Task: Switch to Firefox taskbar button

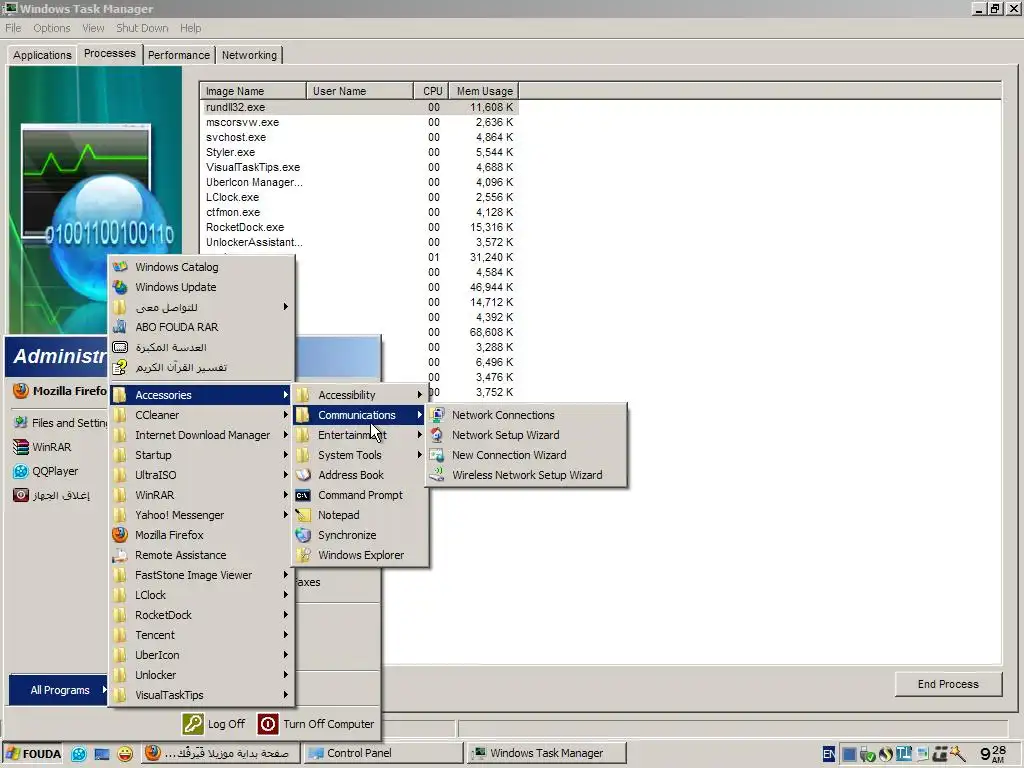Action: (220, 753)
